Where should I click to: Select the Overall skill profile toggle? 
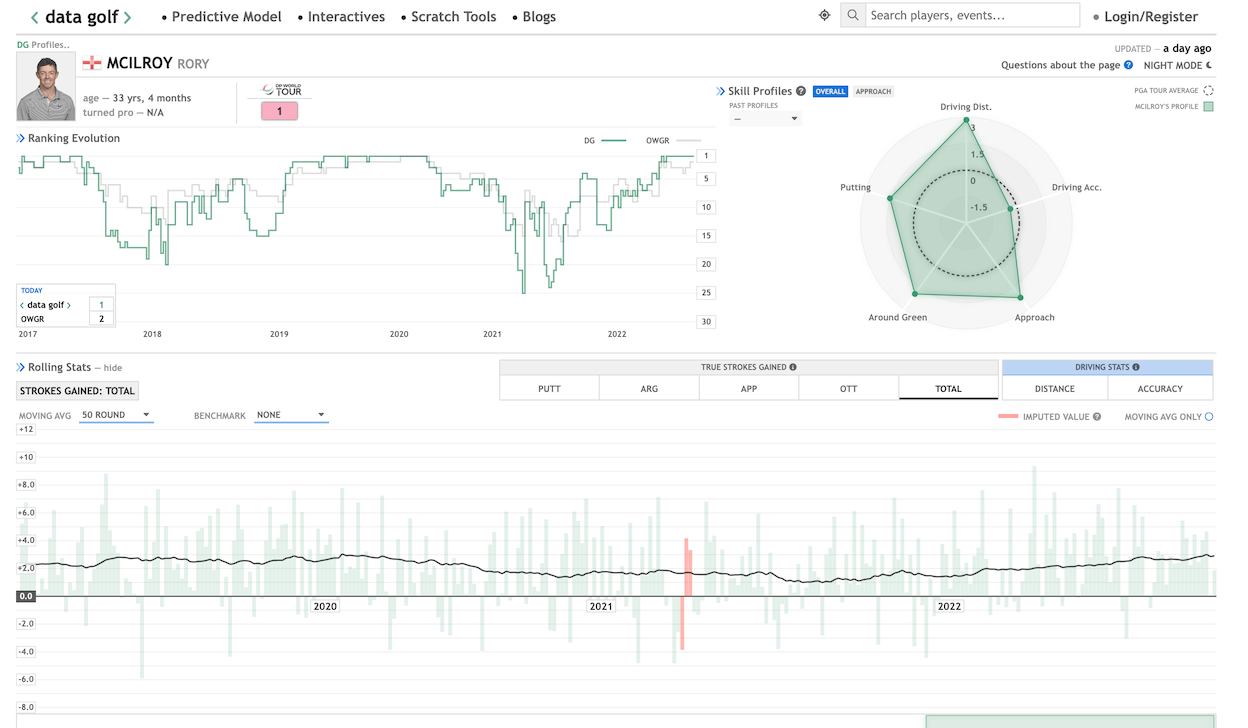point(830,91)
